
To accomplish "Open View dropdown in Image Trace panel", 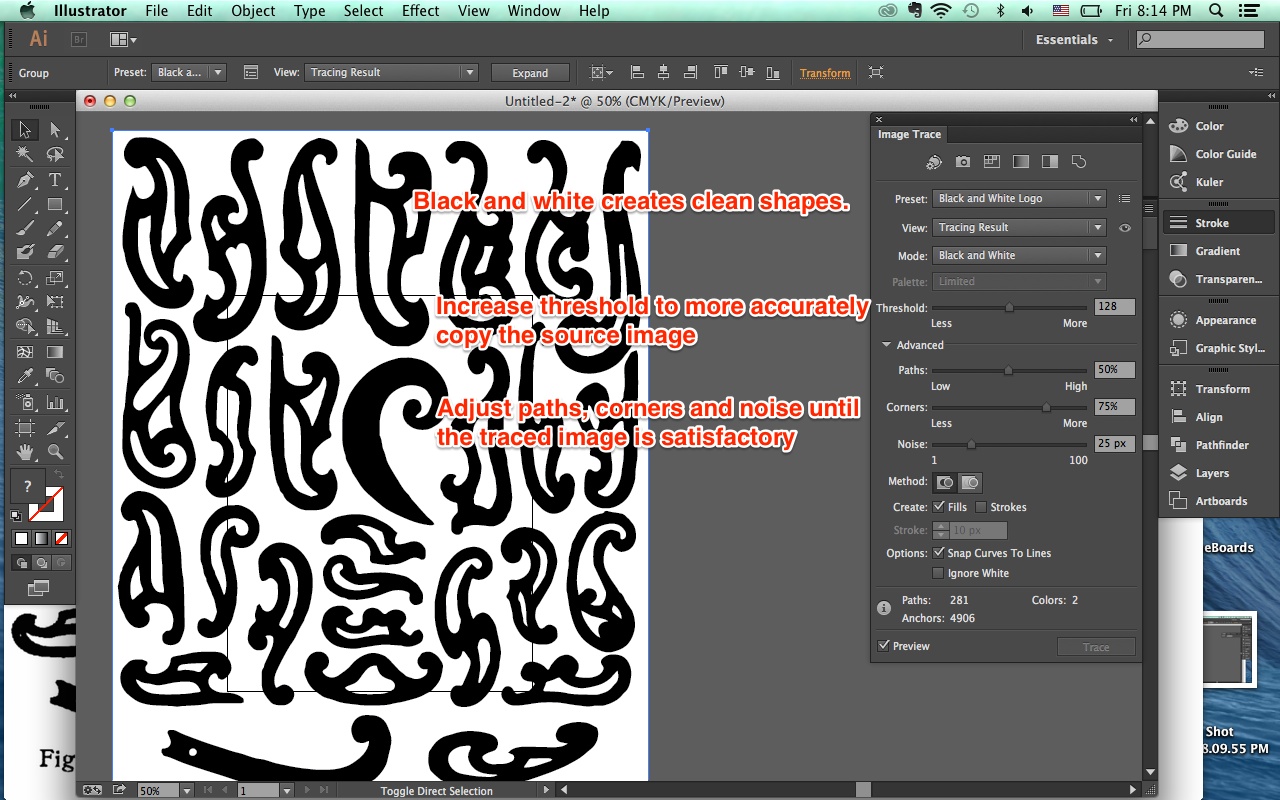I will click(x=1019, y=228).
